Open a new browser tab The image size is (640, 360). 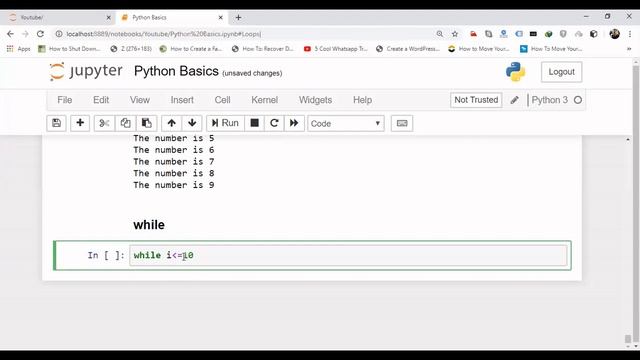pyautogui.click(x=238, y=18)
